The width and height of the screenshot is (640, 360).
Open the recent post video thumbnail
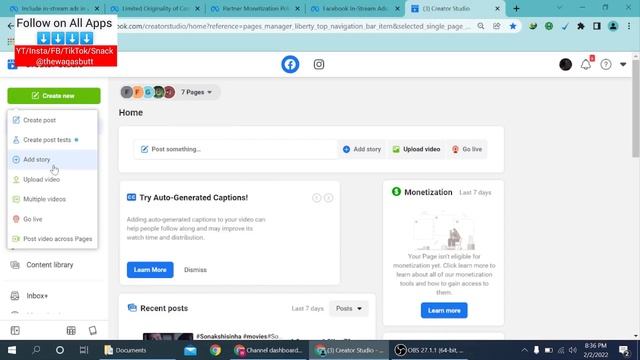(x=168, y=337)
